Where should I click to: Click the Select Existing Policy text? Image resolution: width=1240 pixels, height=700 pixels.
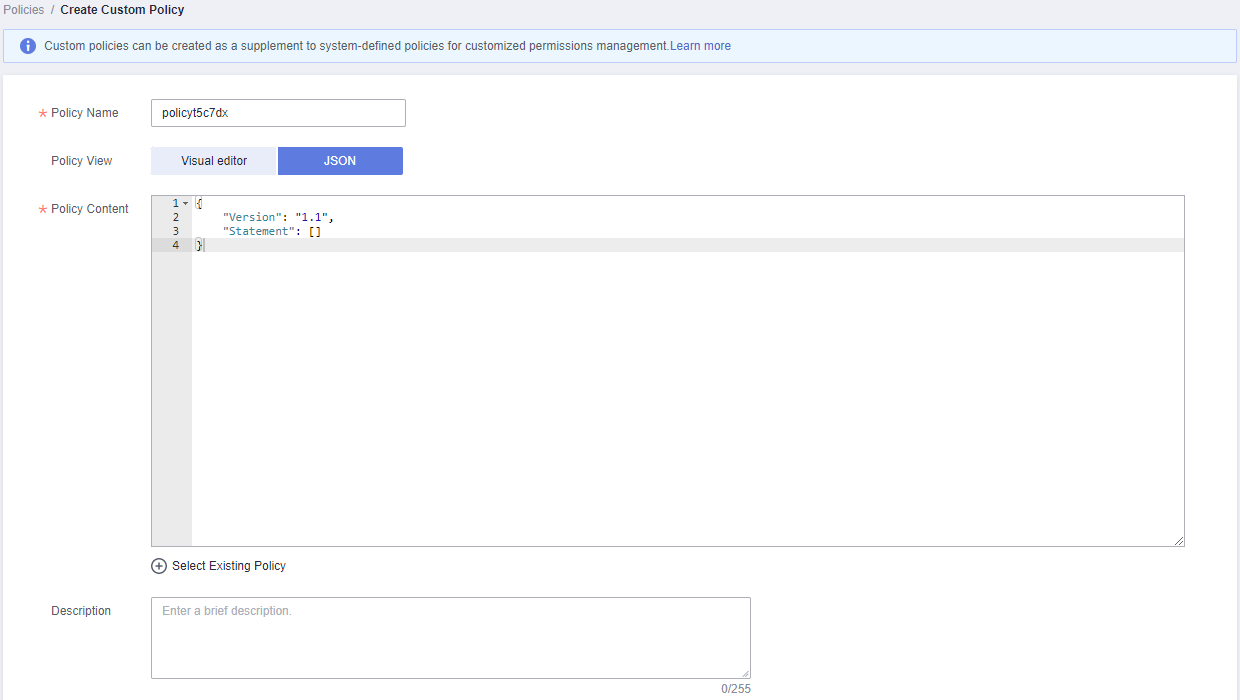coord(229,566)
